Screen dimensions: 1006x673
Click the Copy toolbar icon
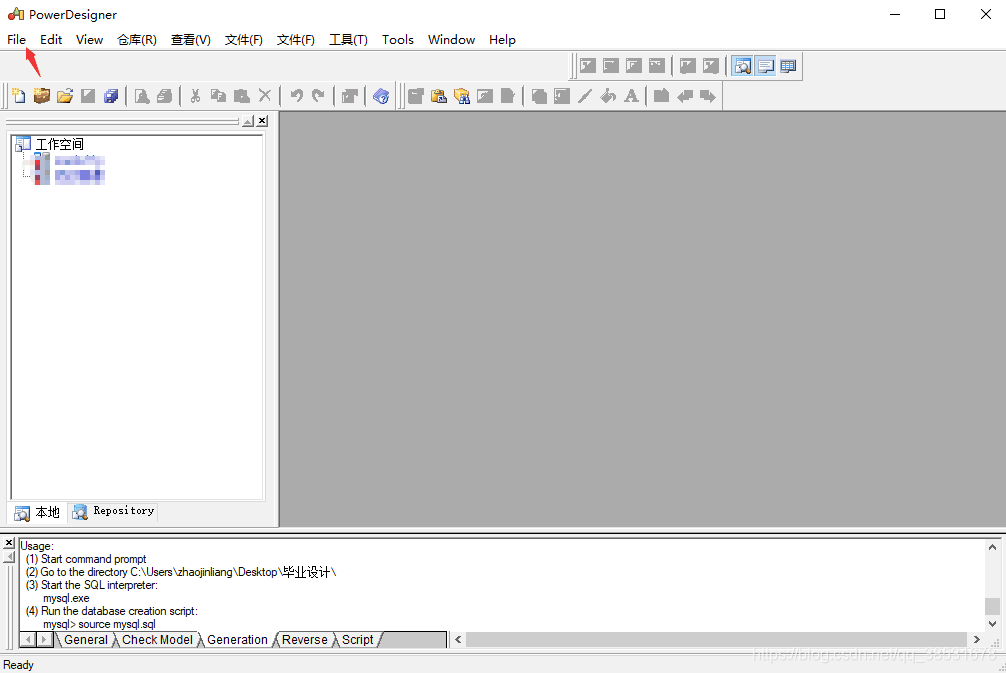coord(219,96)
